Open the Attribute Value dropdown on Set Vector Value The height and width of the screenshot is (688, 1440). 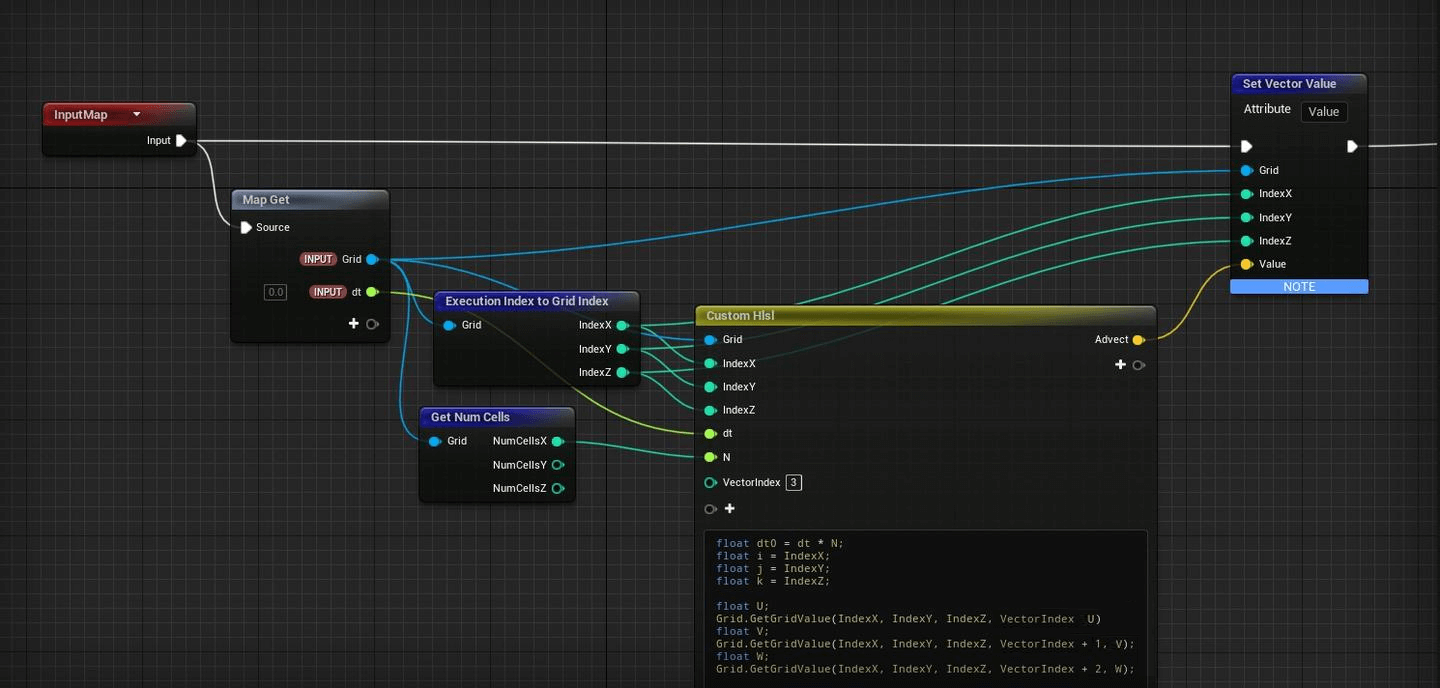tap(1324, 112)
